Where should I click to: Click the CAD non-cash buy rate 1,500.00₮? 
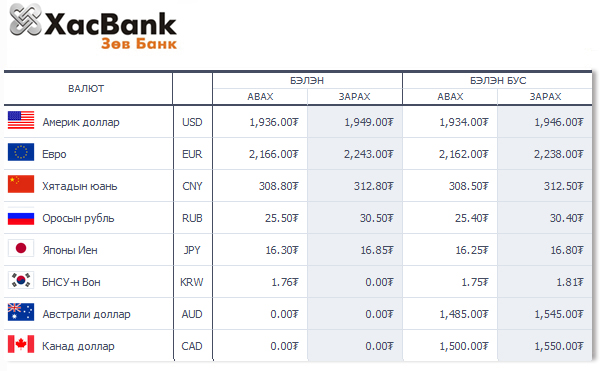tap(464, 346)
